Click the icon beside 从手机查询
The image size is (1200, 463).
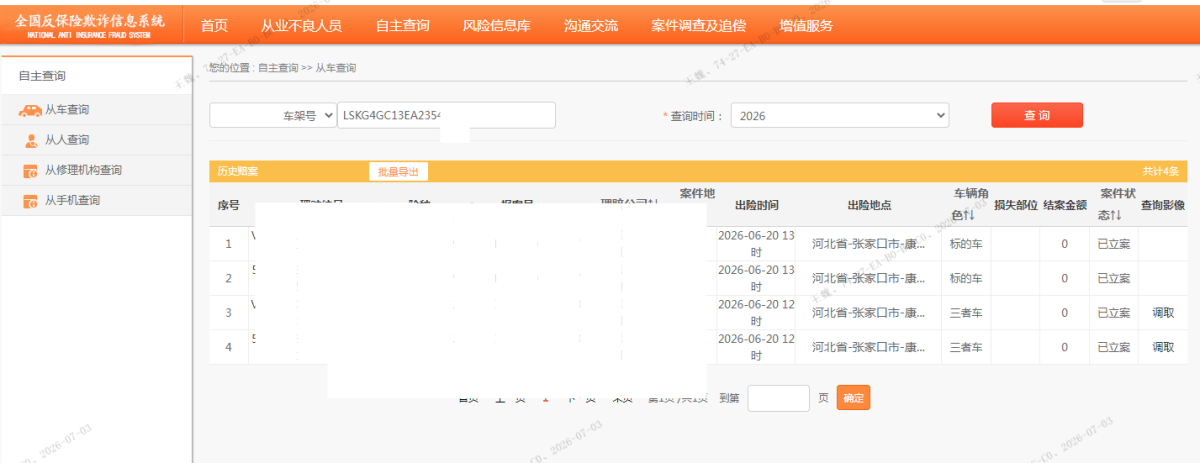31,201
